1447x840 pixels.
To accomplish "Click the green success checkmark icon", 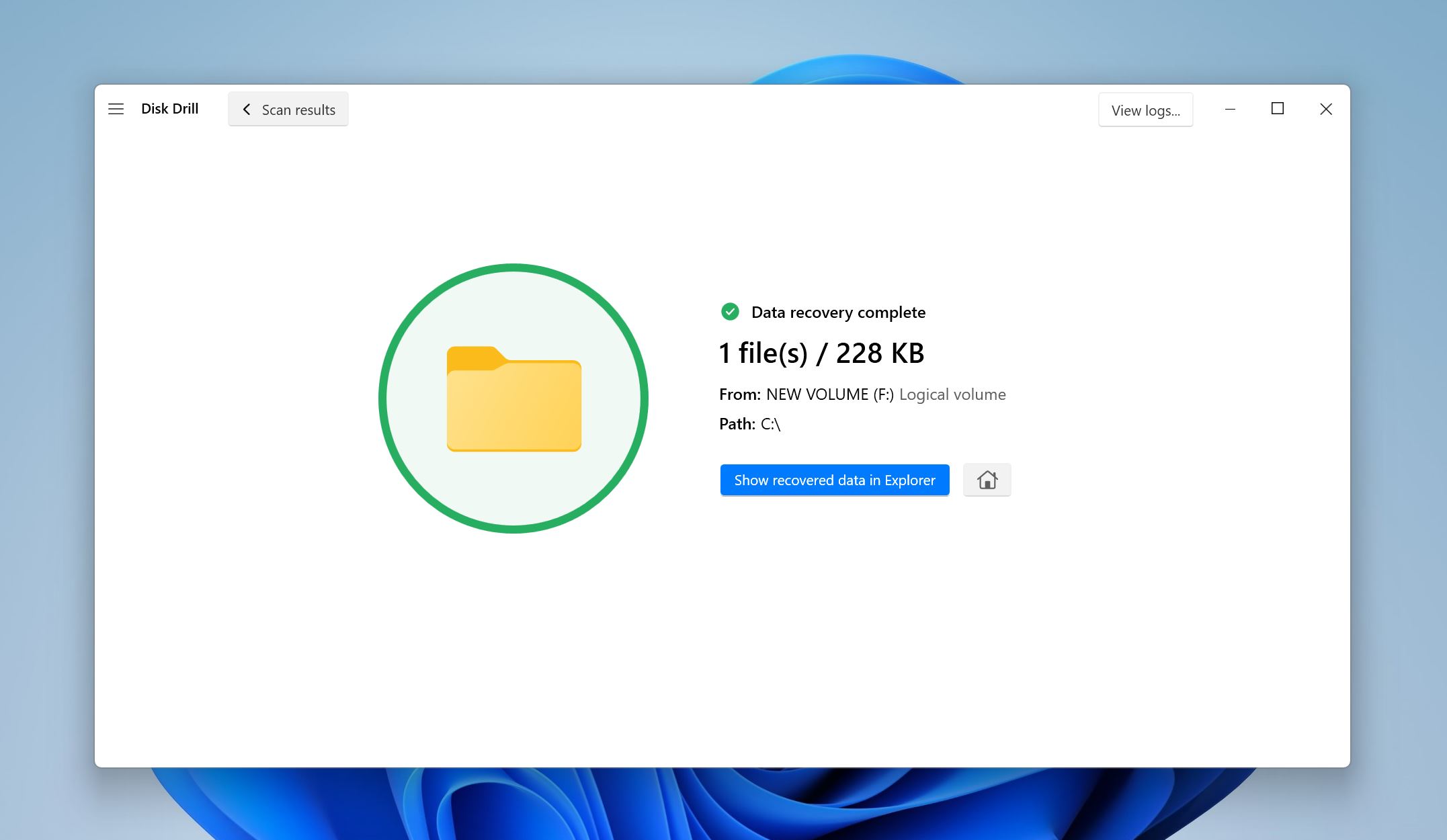I will 730,312.
